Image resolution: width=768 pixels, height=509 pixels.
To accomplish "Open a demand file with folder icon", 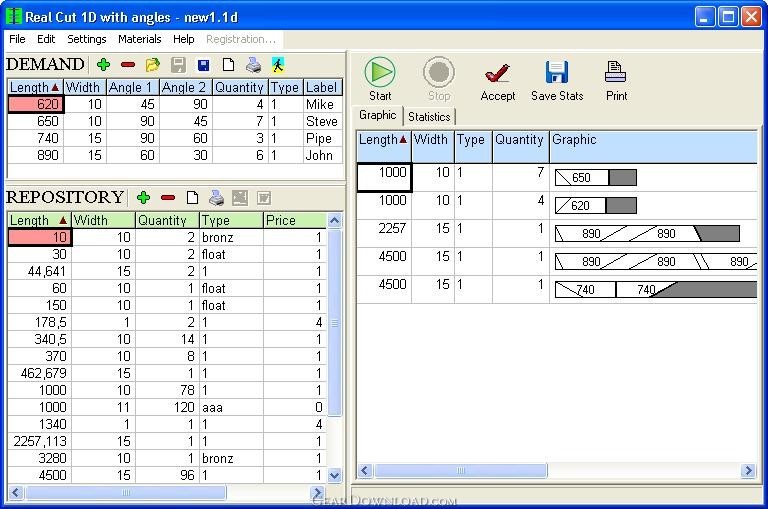I will click(153, 65).
